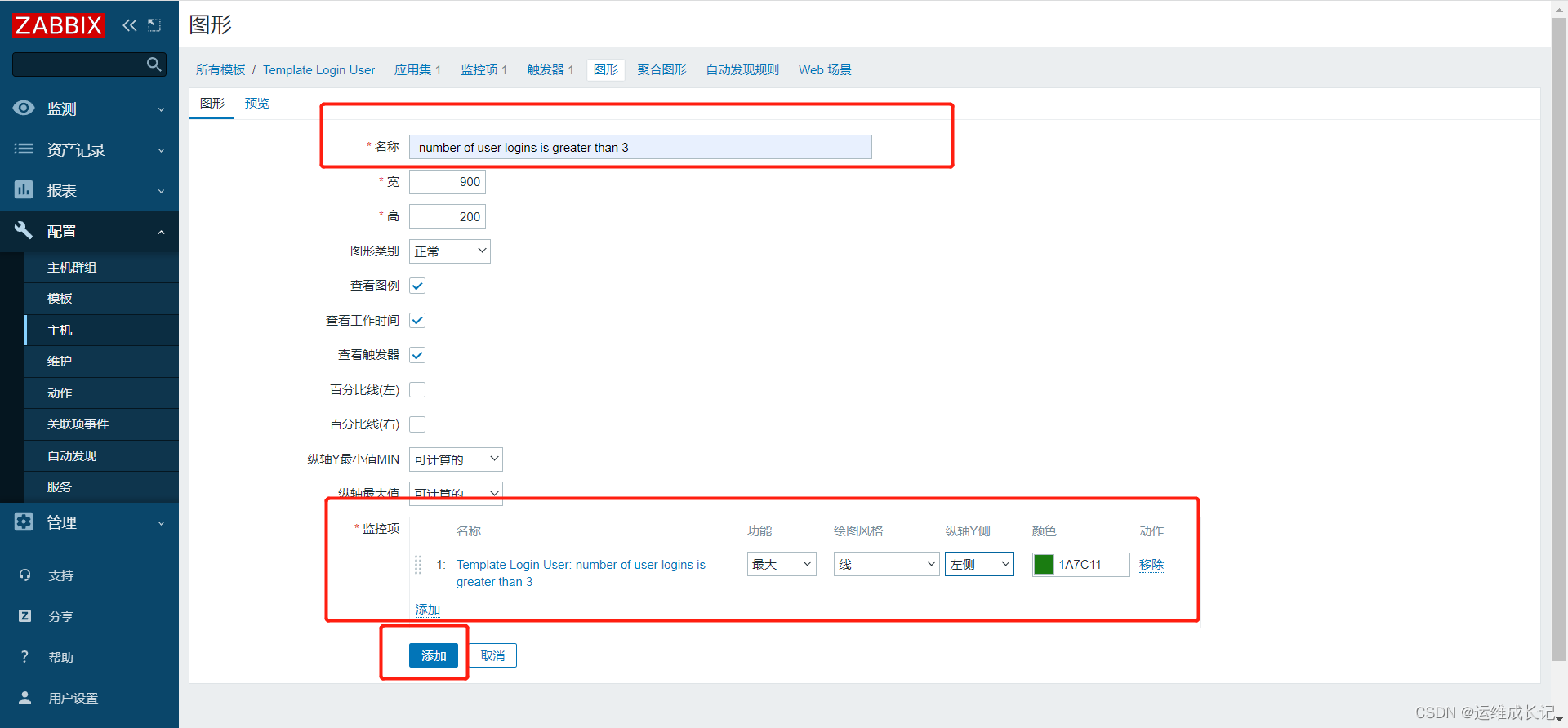Image resolution: width=1568 pixels, height=728 pixels.
Task: Click the ZABBIX logo
Action: coord(59,25)
